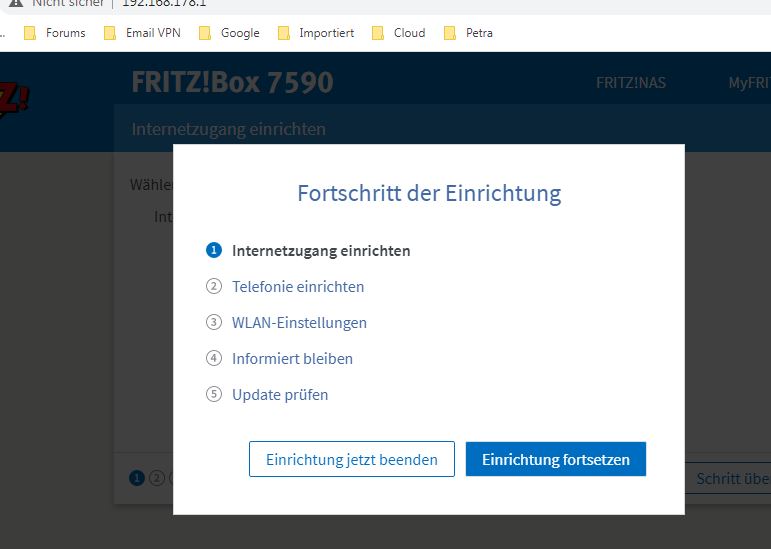Click the Internetzugang einrichten page heading
The image size is (771, 549).
click(x=229, y=129)
